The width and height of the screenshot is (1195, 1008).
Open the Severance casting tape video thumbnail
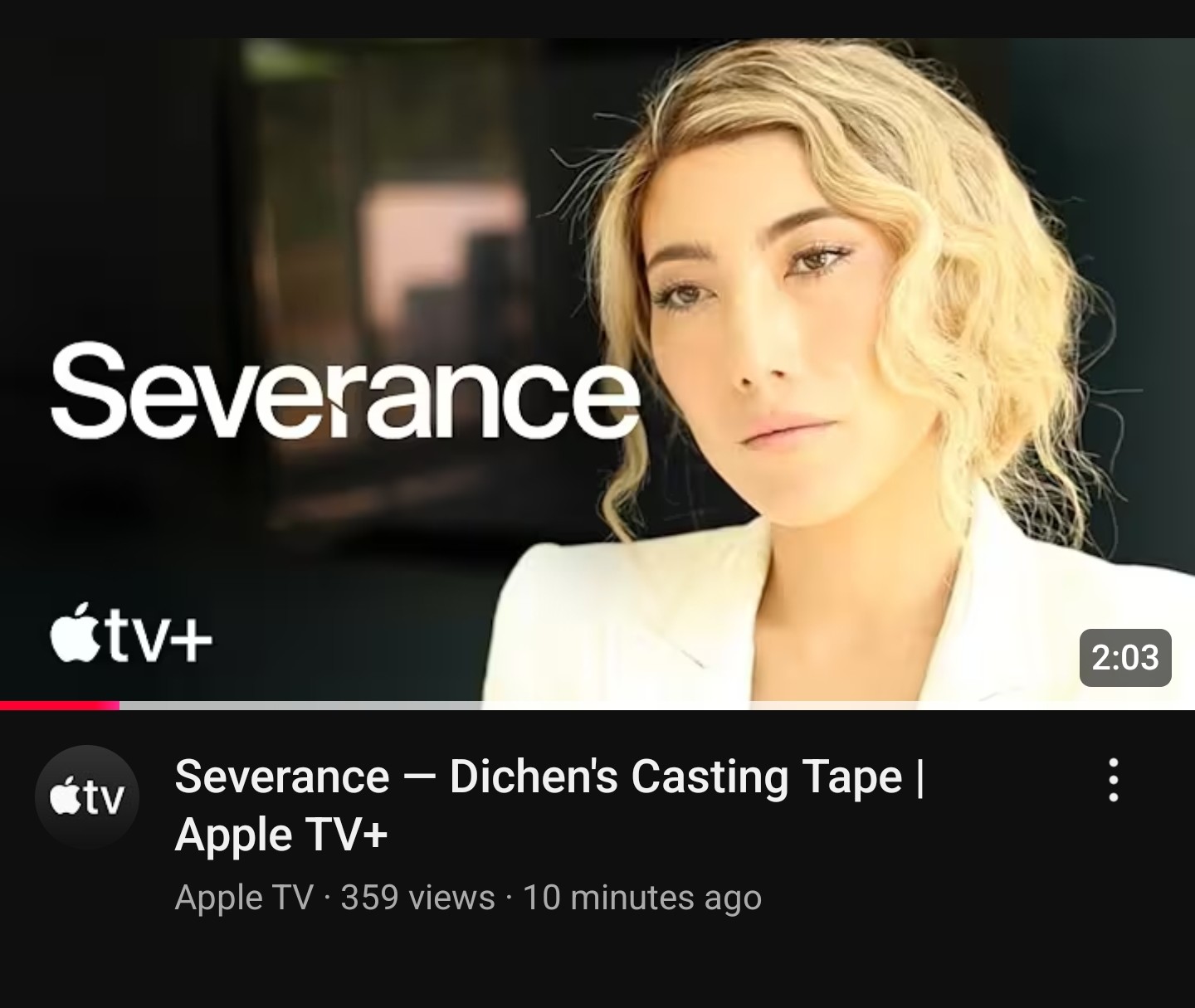pos(597,372)
